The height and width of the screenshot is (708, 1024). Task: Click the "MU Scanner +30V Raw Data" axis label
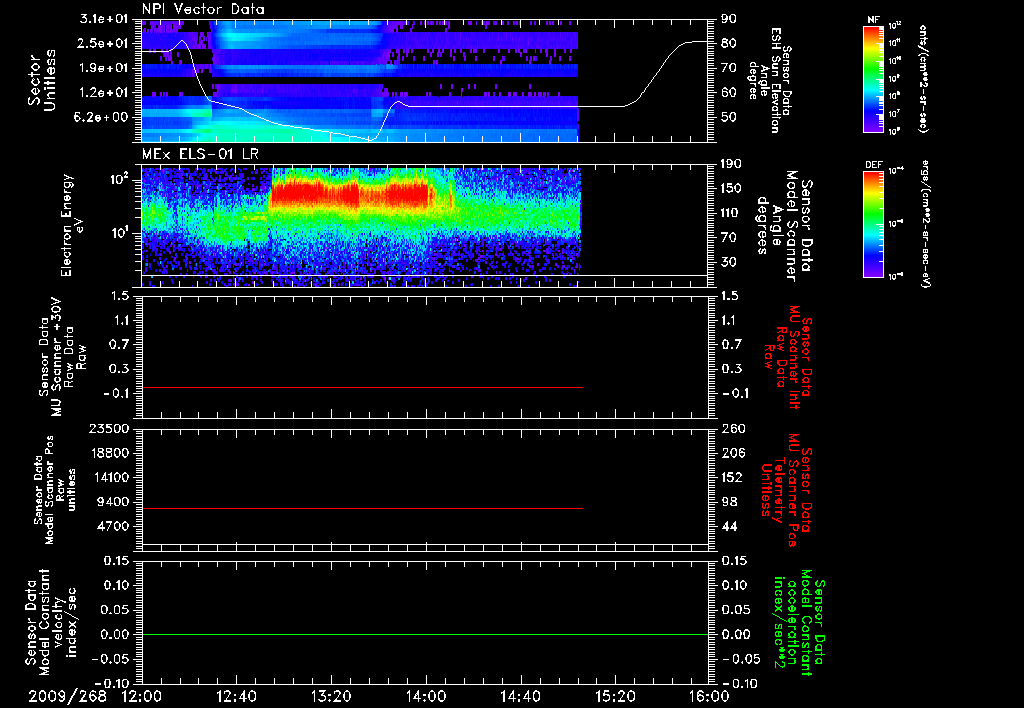[x=63, y=357]
